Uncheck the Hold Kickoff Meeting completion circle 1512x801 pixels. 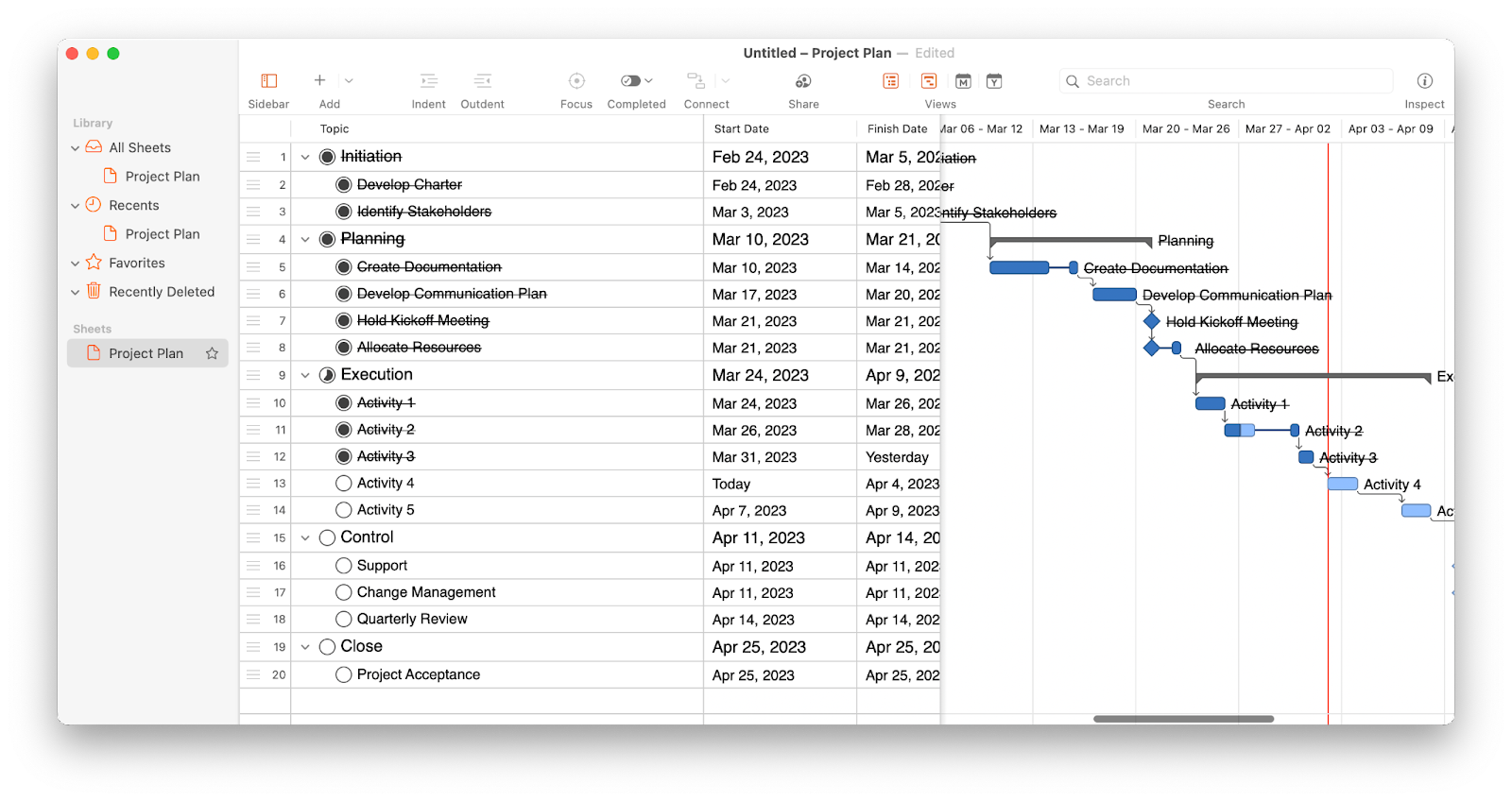(x=344, y=321)
